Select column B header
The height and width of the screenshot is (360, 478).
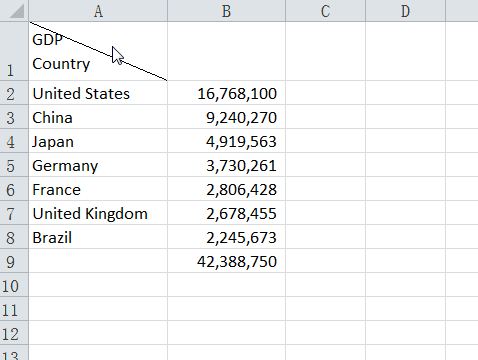click(x=226, y=11)
